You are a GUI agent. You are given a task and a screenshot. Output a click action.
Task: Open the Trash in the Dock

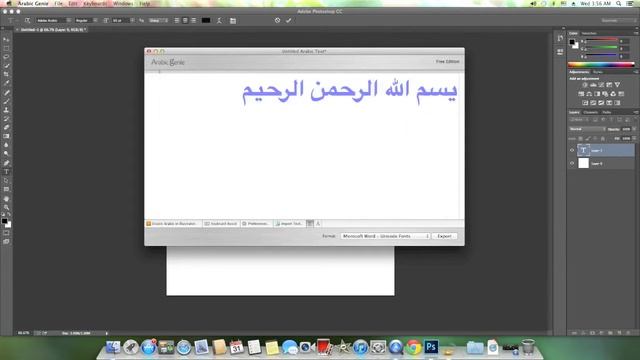tap(528, 347)
